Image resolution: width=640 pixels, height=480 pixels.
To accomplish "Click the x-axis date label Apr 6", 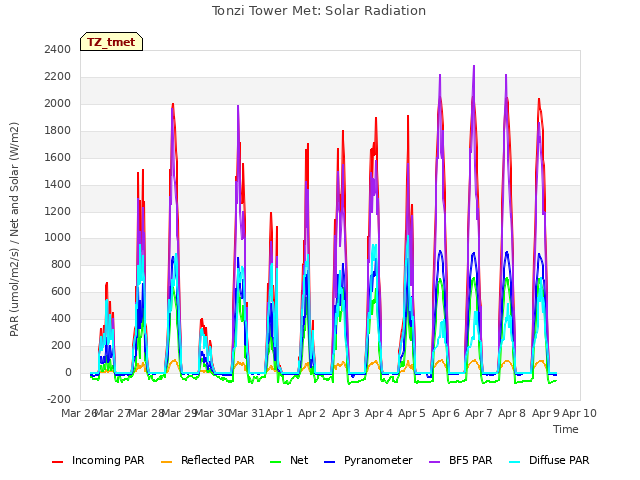I will (446, 413).
